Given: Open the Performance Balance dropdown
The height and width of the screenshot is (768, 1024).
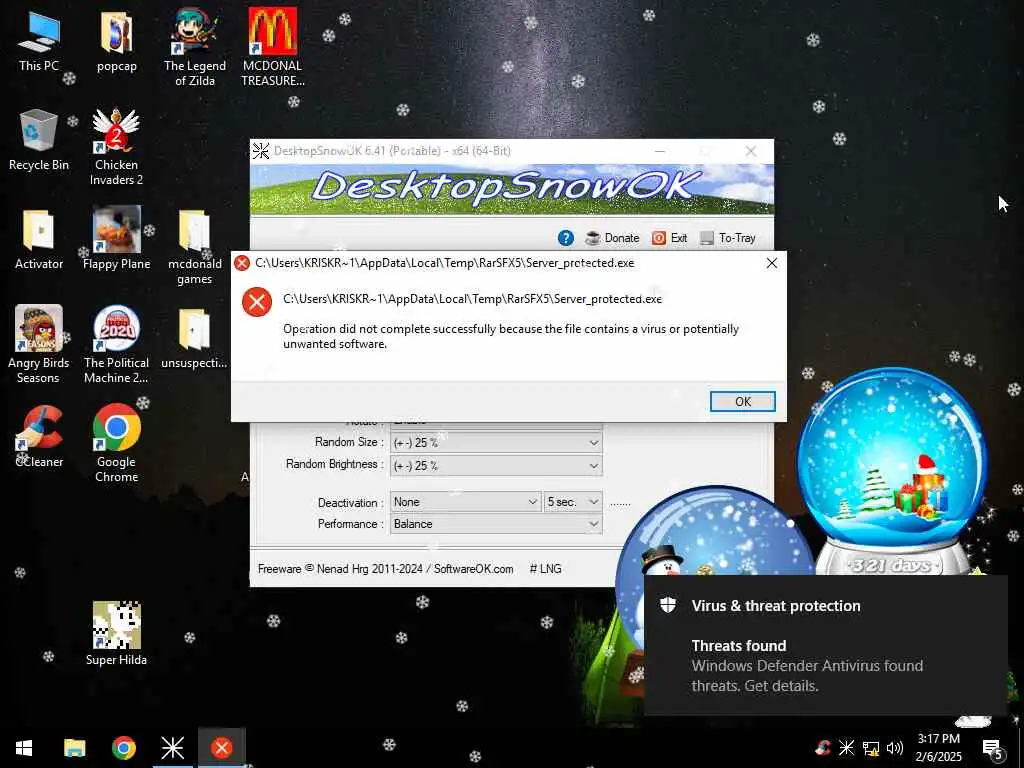Looking at the screenshot, I should click(496, 524).
